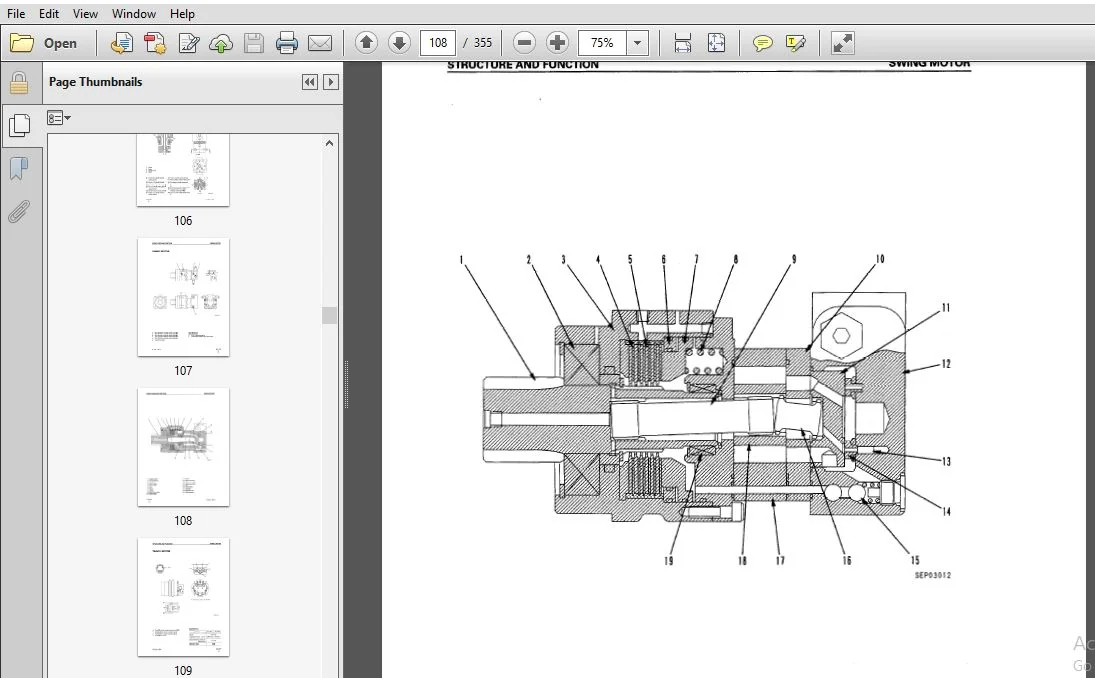This screenshot has height=678, width=1095.
Task: Expand the thumbnails panel right-arrow button
Action: click(331, 82)
